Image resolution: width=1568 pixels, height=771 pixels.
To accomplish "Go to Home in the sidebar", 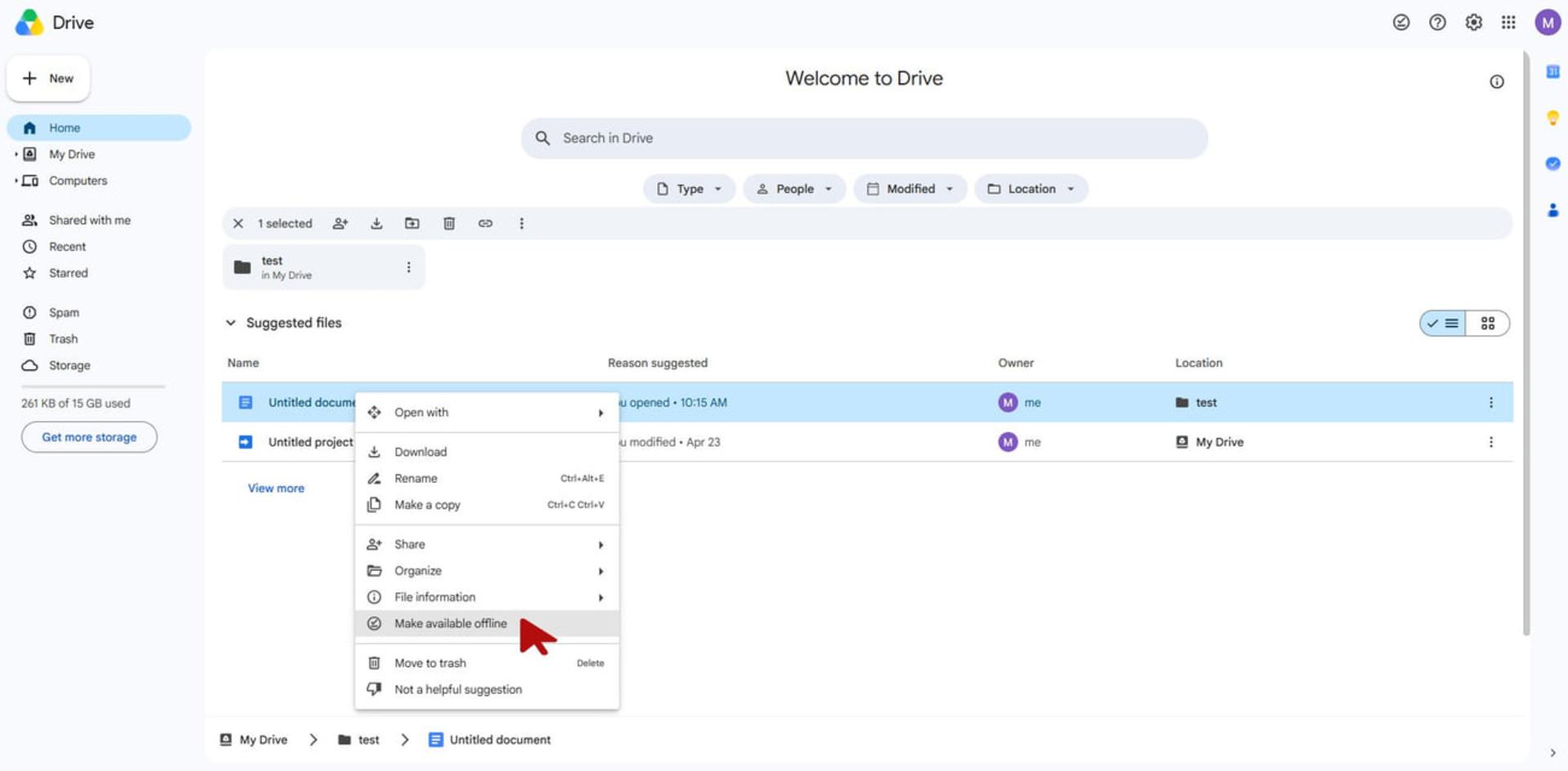I will pos(99,128).
